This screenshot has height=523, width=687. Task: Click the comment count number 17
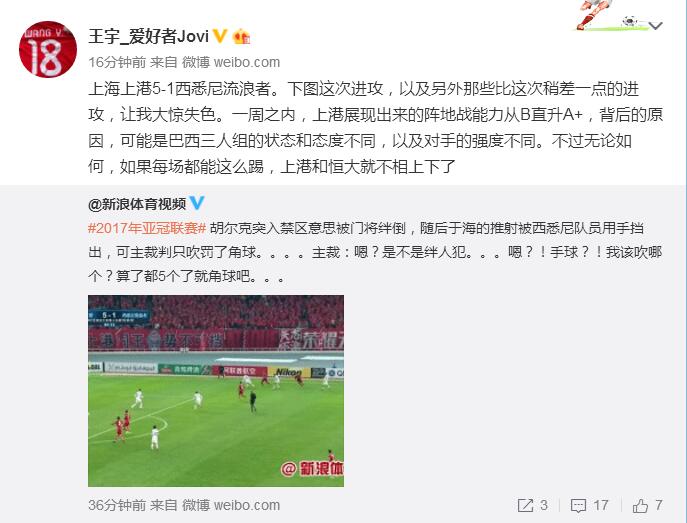pyautogui.click(x=601, y=505)
